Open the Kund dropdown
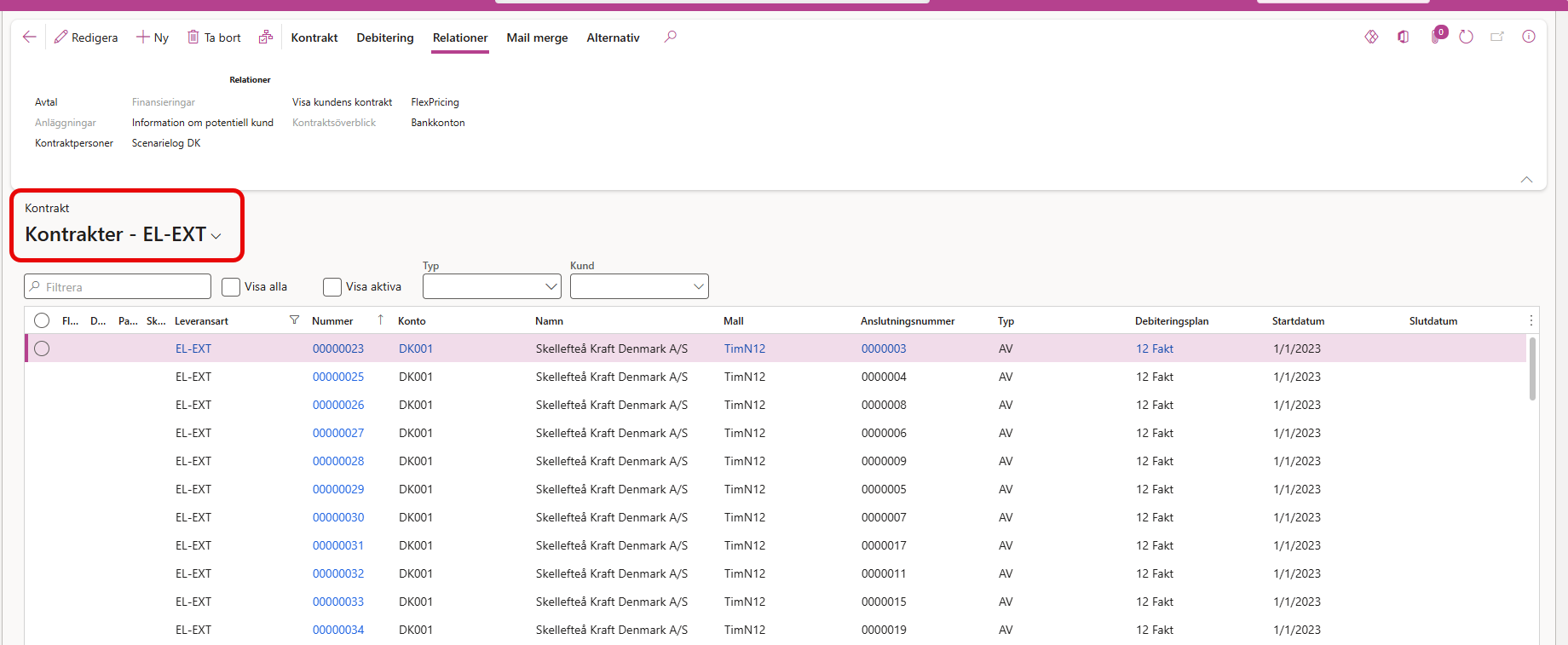 (x=639, y=286)
